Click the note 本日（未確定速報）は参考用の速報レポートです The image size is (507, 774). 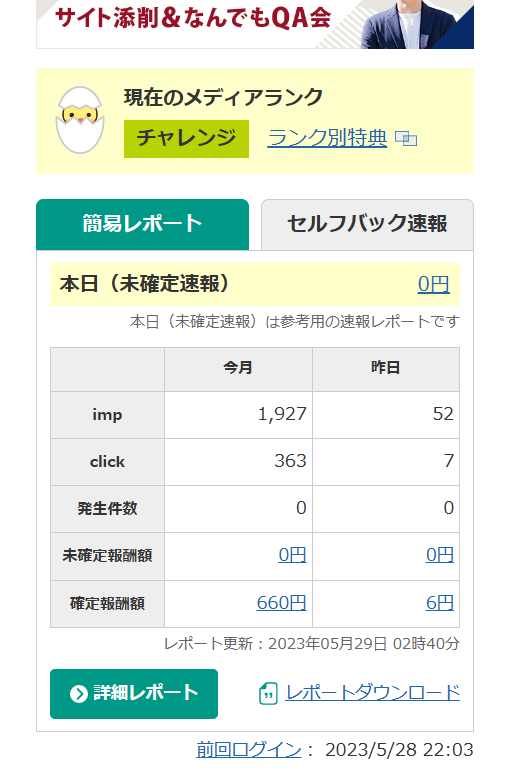[x=295, y=322]
